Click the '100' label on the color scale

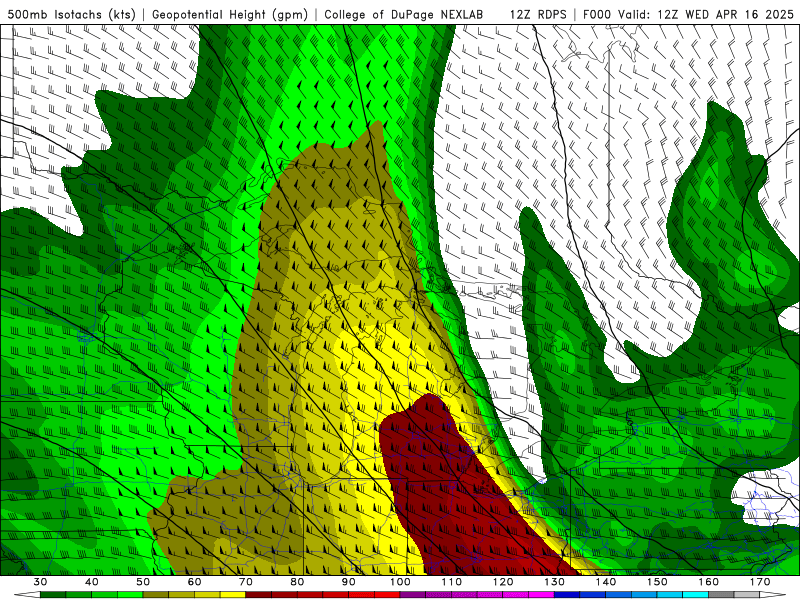400,582
